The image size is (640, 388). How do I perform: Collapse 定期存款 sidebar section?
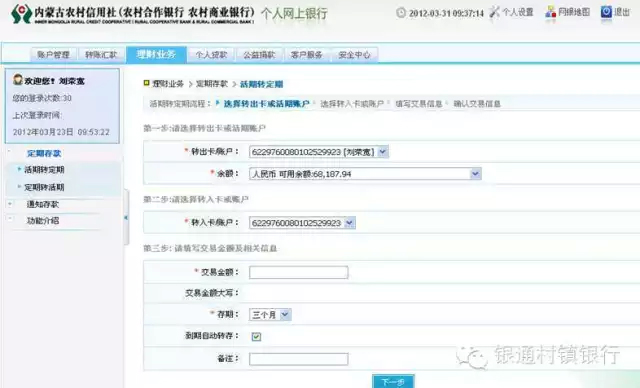point(10,152)
